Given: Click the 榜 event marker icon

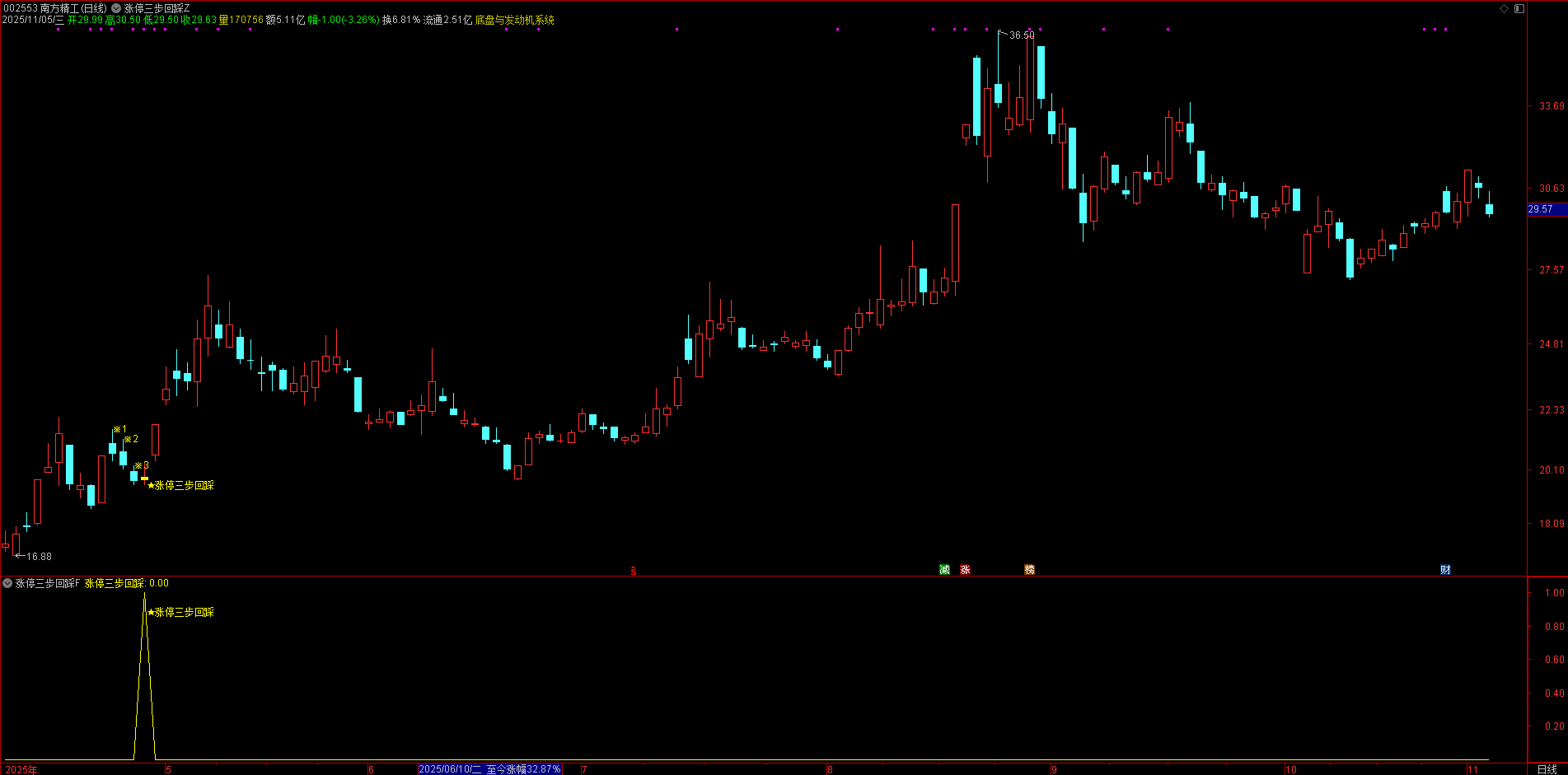Looking at the screenshot, I should pyautogui.click(x=1029, y=570).
